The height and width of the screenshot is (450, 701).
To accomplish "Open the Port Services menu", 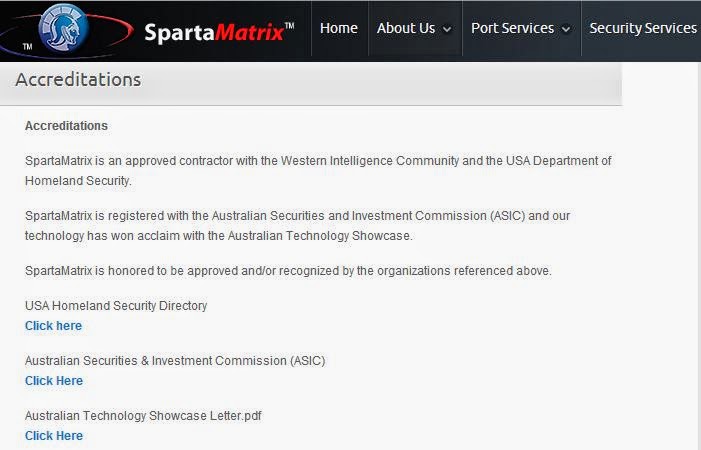I will 512,28.
